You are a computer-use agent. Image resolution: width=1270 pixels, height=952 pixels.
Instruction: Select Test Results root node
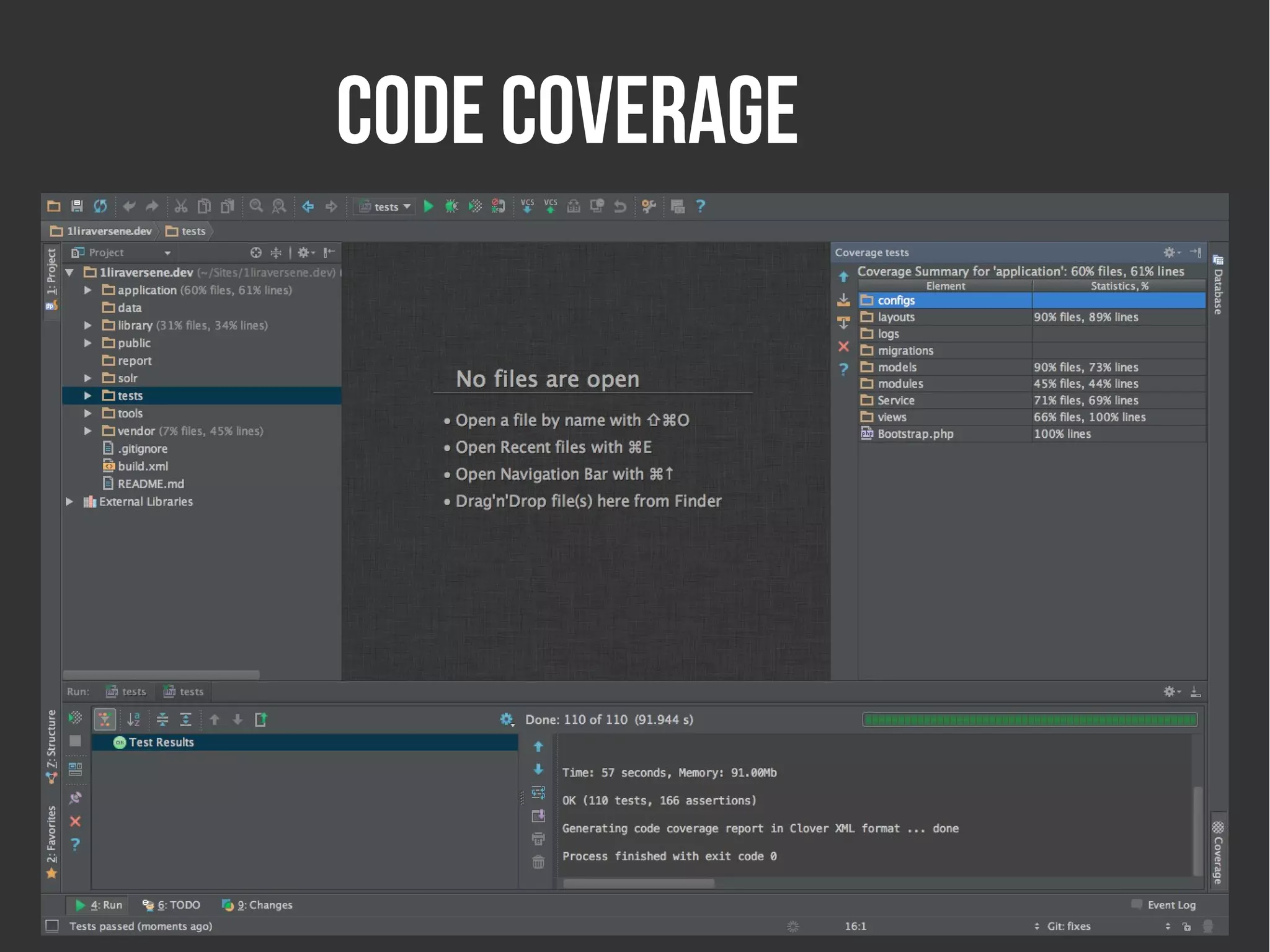(305, 742)
